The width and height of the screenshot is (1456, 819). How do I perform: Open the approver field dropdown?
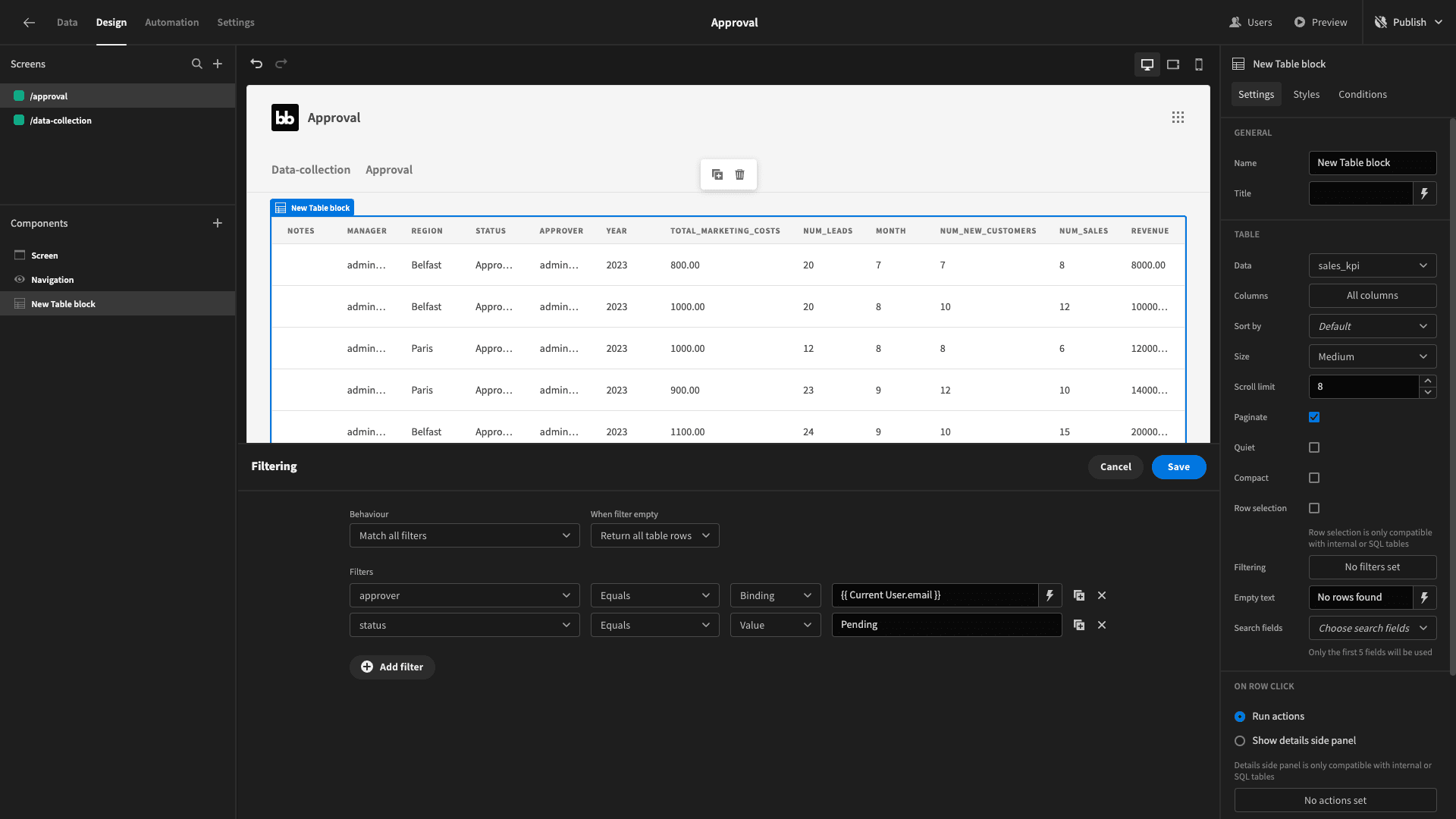pyautogui.click(x=465, y=595)
